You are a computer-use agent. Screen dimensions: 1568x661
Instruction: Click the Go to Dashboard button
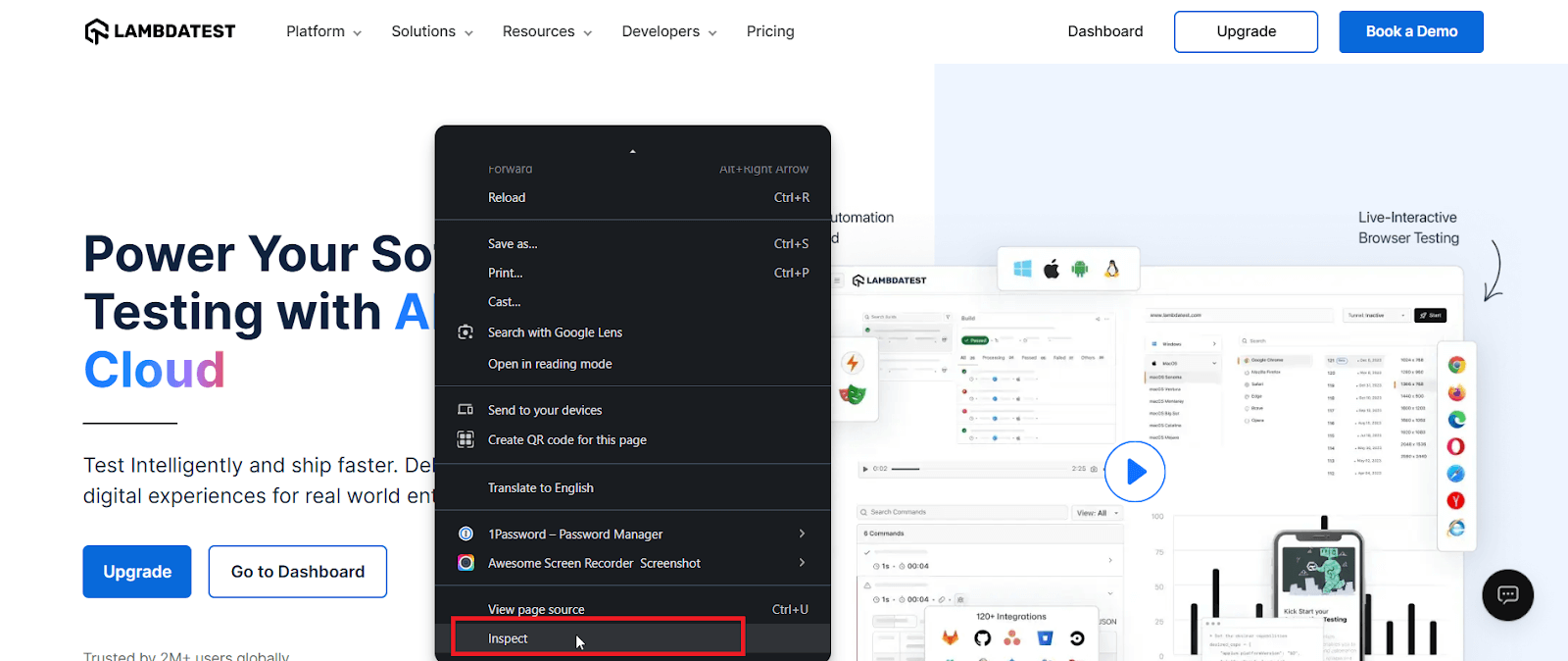pos(298,572)
